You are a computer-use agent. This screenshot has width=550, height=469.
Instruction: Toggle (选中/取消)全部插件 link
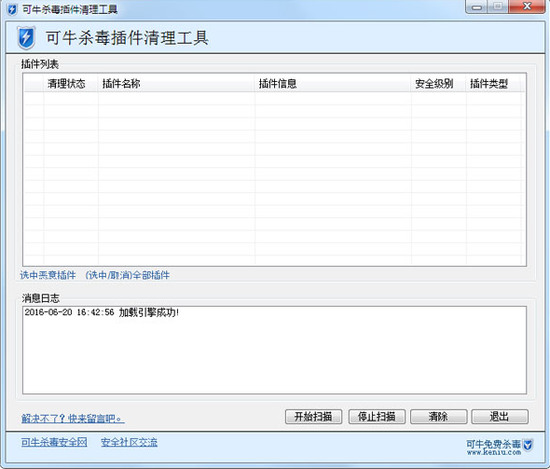[x=128, y=275]
